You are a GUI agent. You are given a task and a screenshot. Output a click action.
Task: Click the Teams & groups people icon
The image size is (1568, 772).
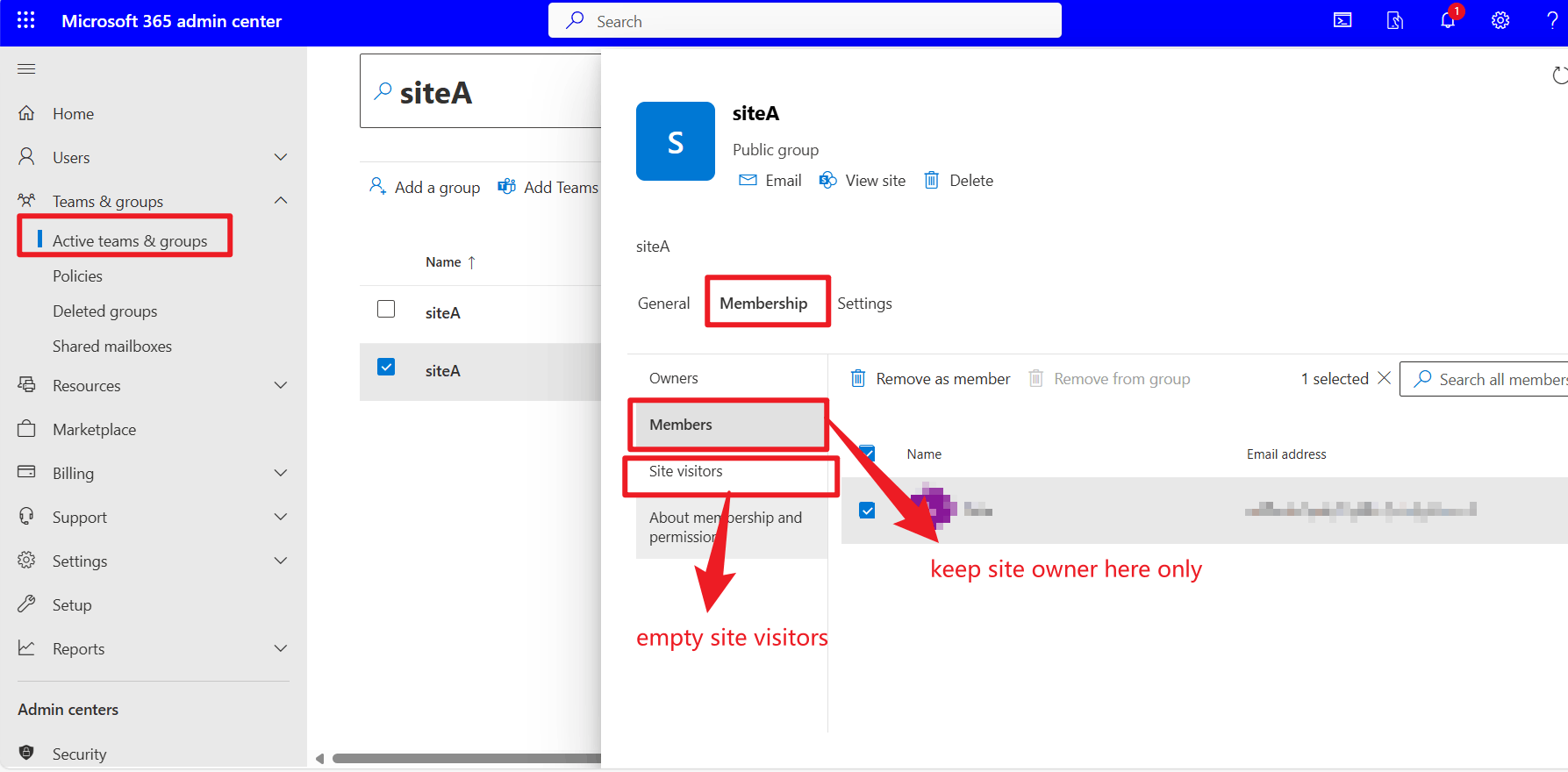click(26, 200)
